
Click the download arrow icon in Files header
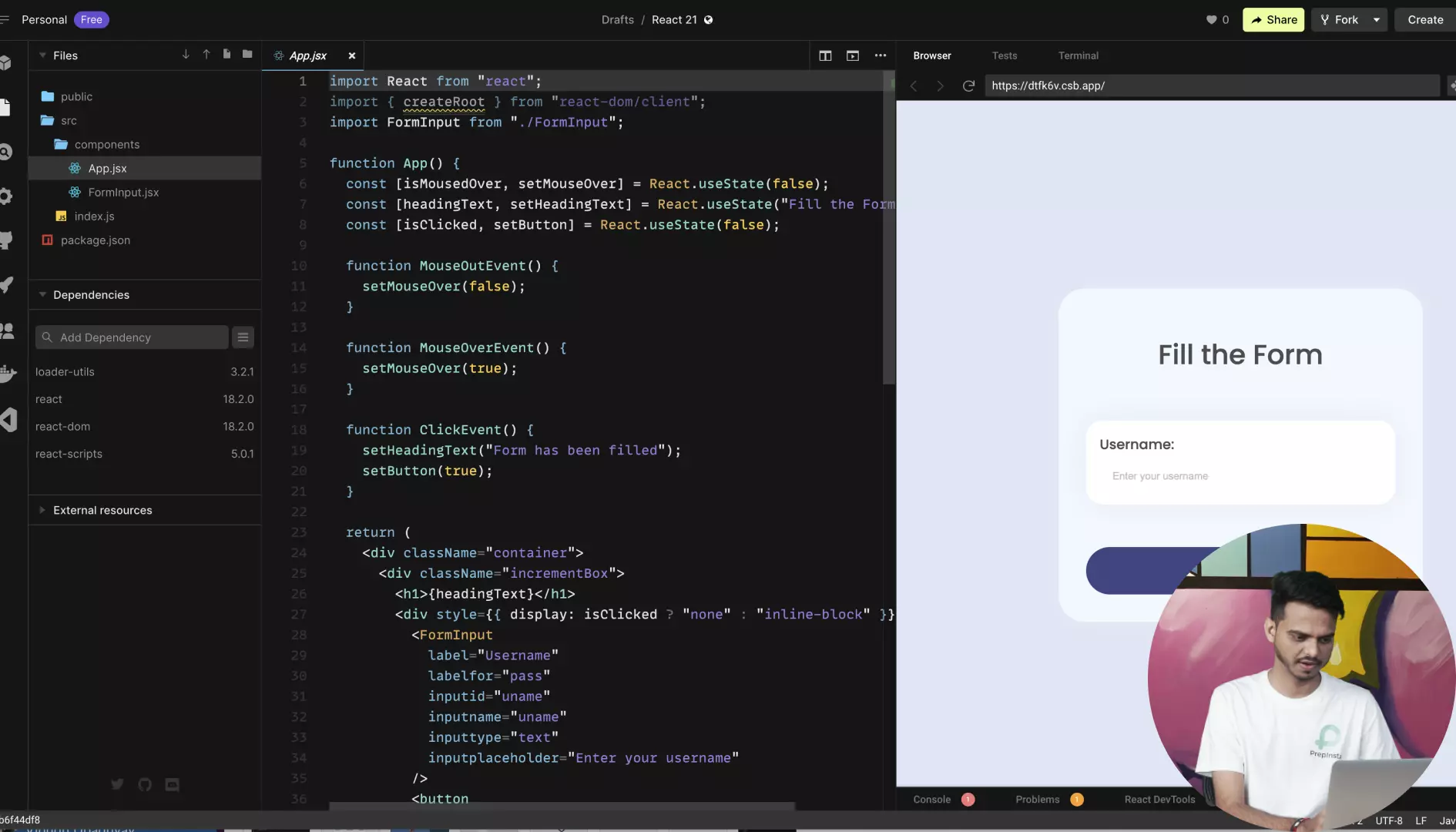pyautogui.click(x=186, y=55)
